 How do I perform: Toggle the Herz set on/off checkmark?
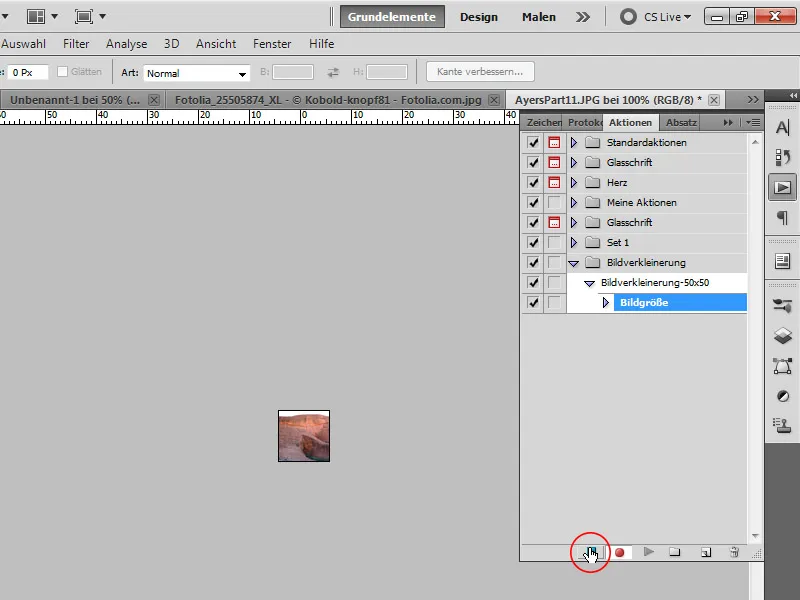click(533, 182)
